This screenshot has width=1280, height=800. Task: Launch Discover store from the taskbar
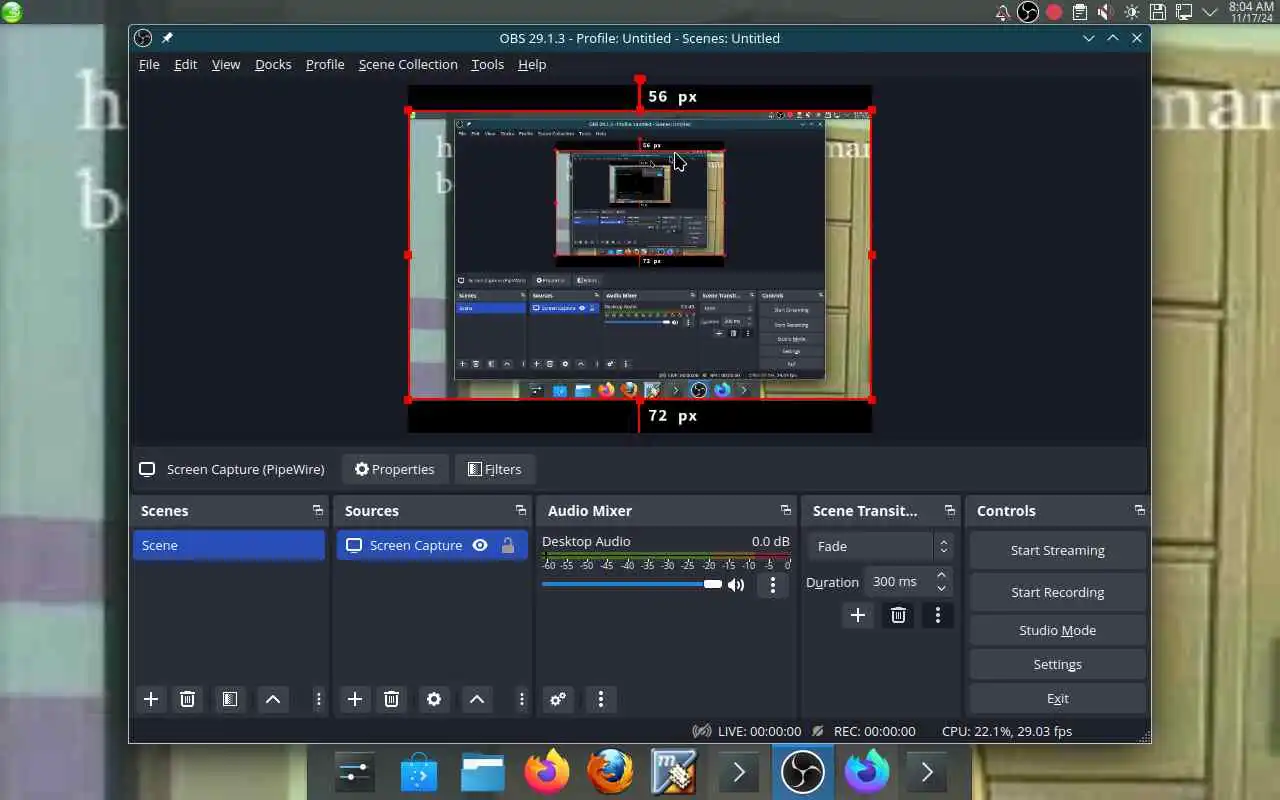click(419, 772)
